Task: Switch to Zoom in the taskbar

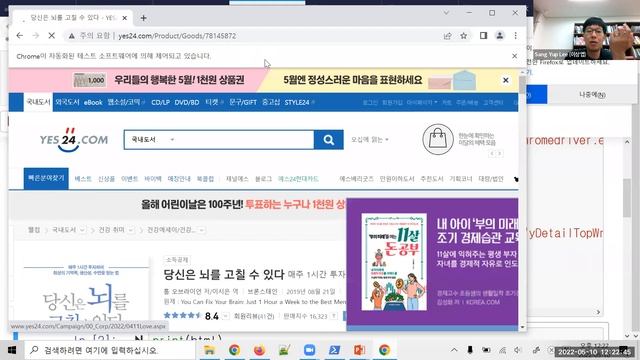Action: (309, 350)
